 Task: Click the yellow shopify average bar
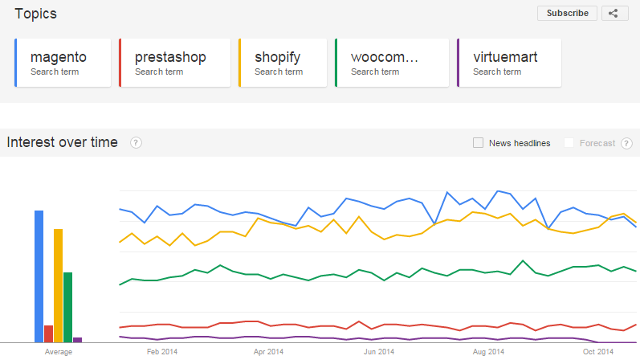(x=58, y=286)
